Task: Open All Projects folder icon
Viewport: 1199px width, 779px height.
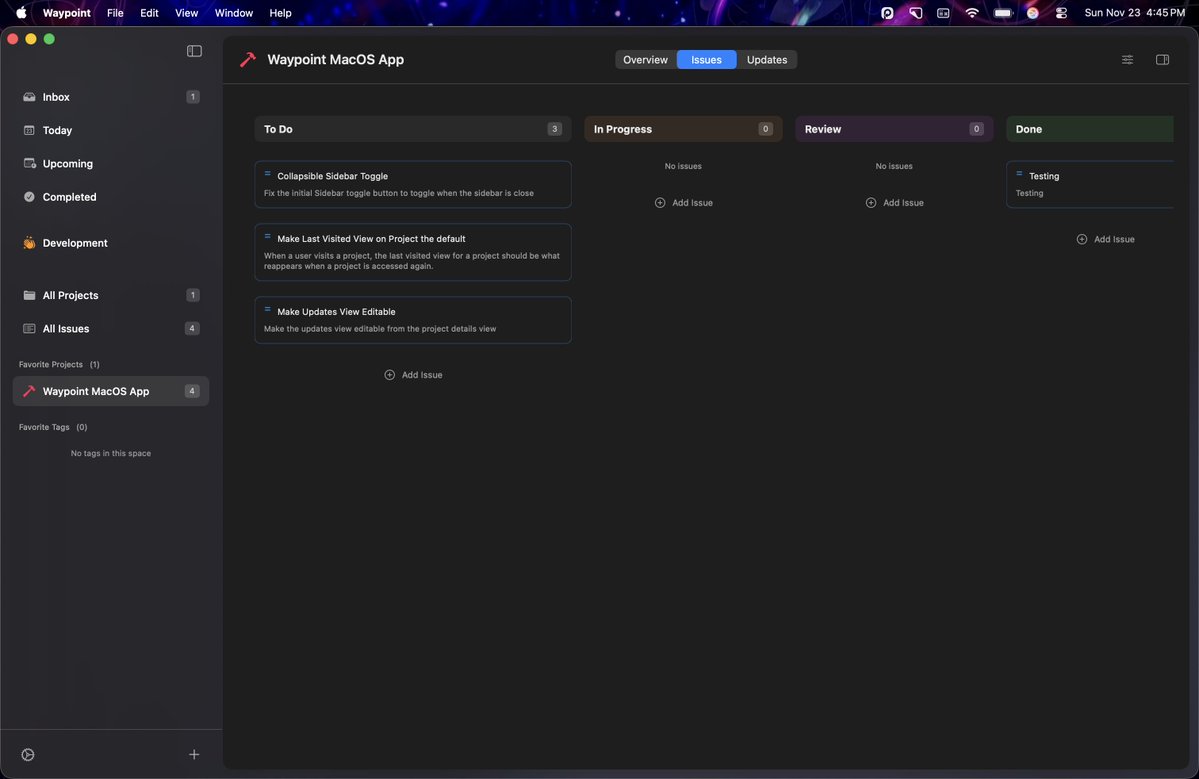Action: (x=29, y=295)
